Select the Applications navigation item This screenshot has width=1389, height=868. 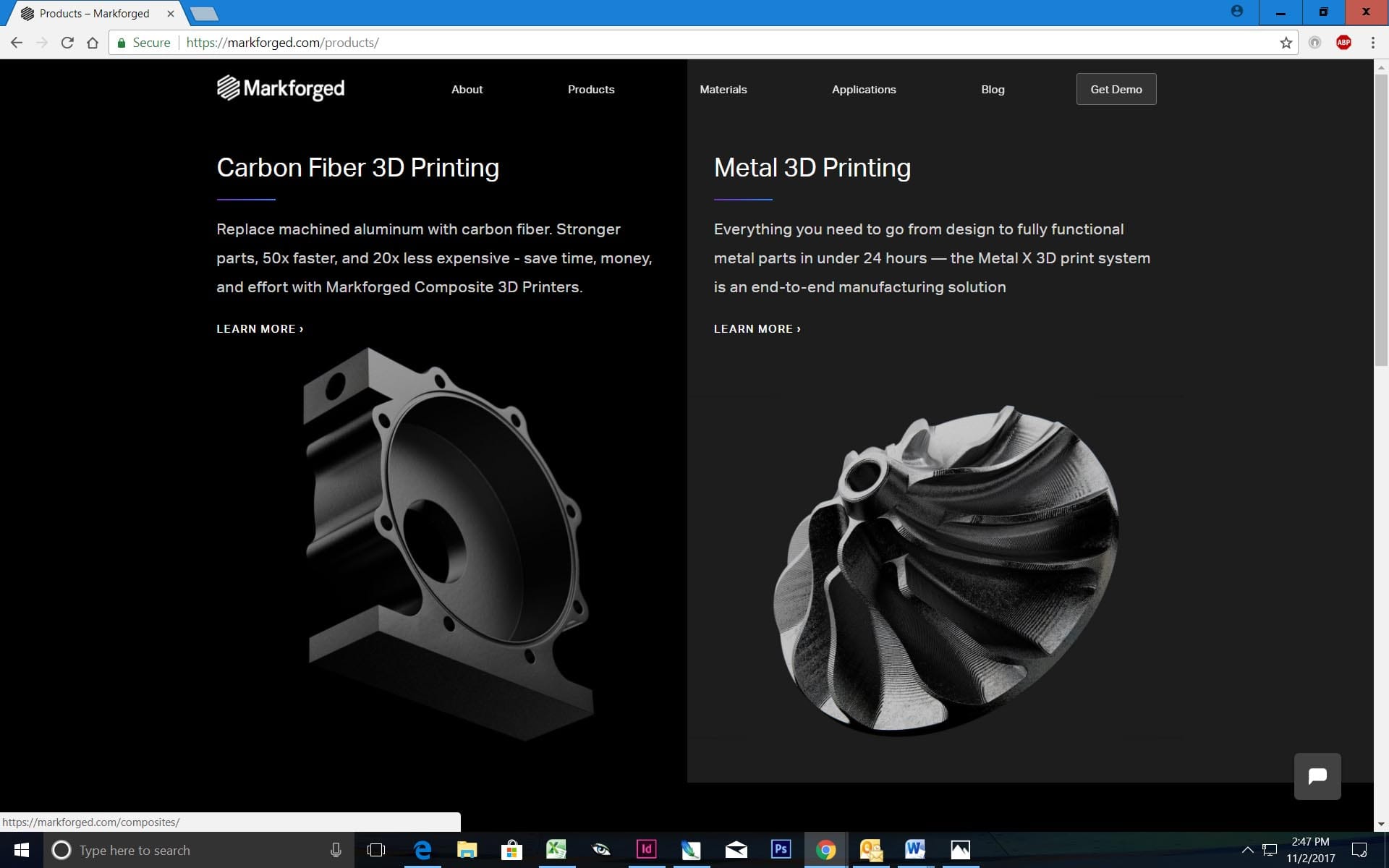coord(863,90)
